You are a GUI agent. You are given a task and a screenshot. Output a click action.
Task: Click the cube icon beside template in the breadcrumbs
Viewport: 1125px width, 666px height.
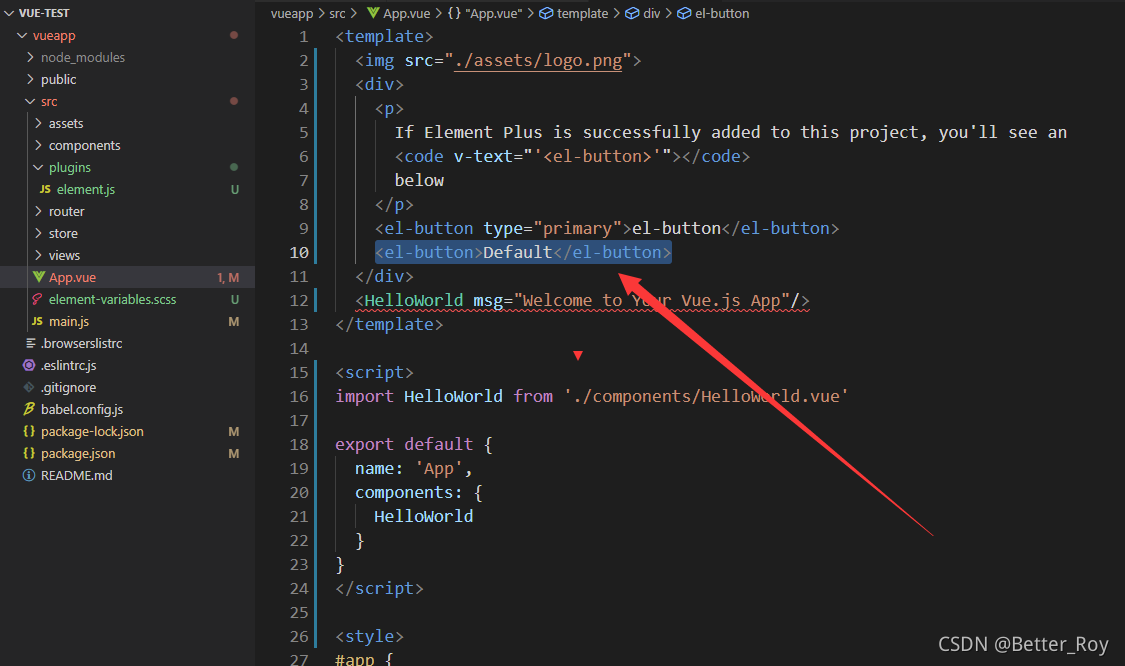[544, 13]
